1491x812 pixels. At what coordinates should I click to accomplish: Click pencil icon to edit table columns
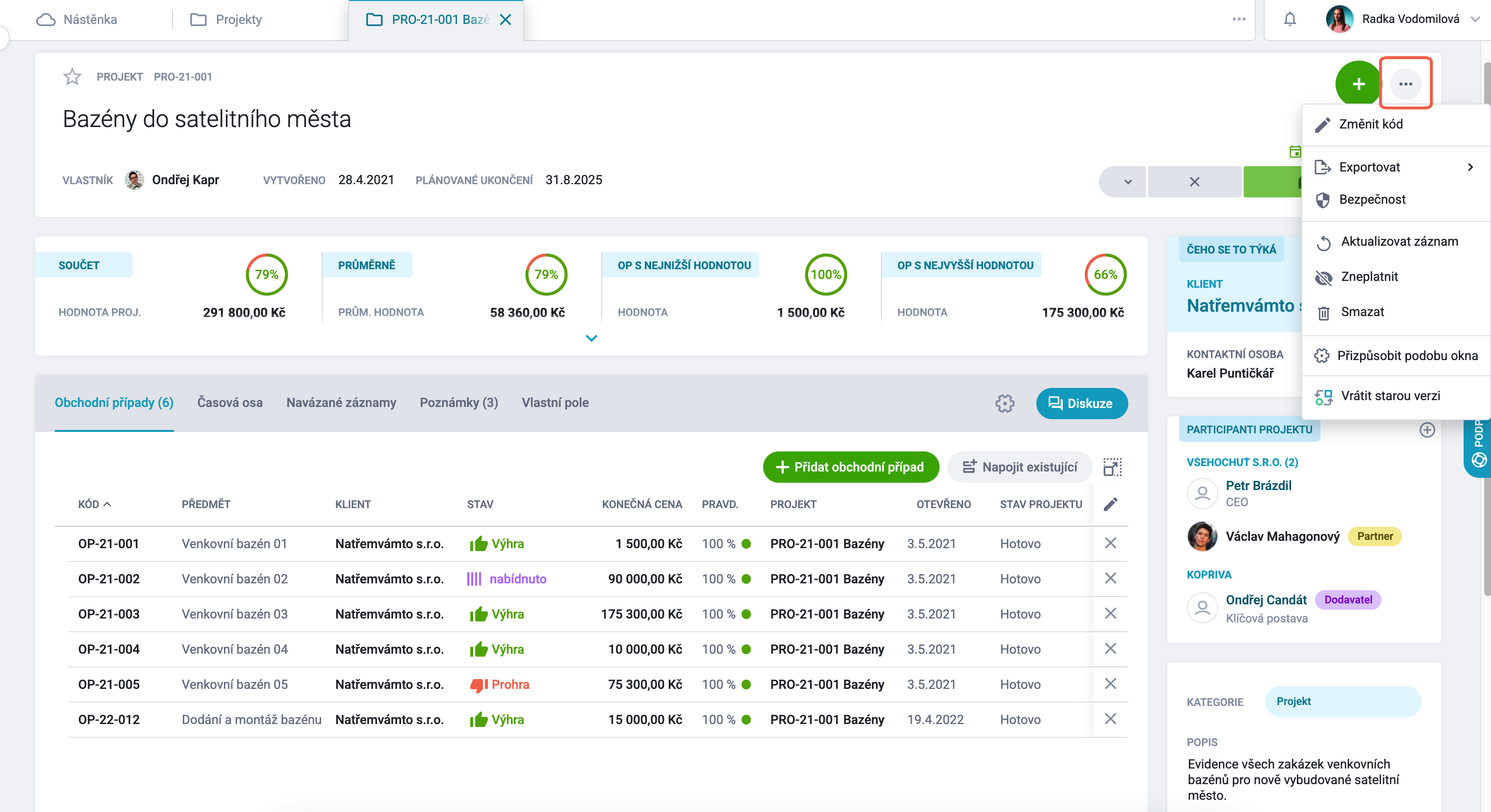point(1110,504)
